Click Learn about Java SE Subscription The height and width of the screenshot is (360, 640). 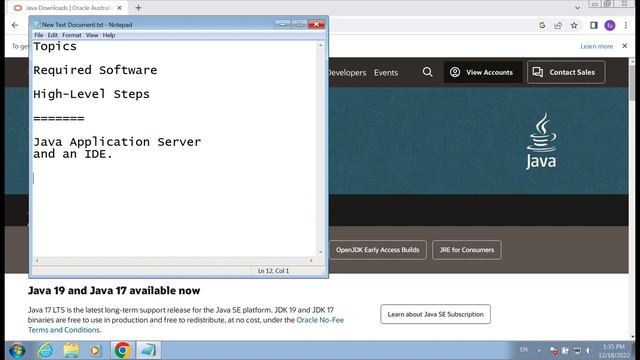click(x=436, y=314)
